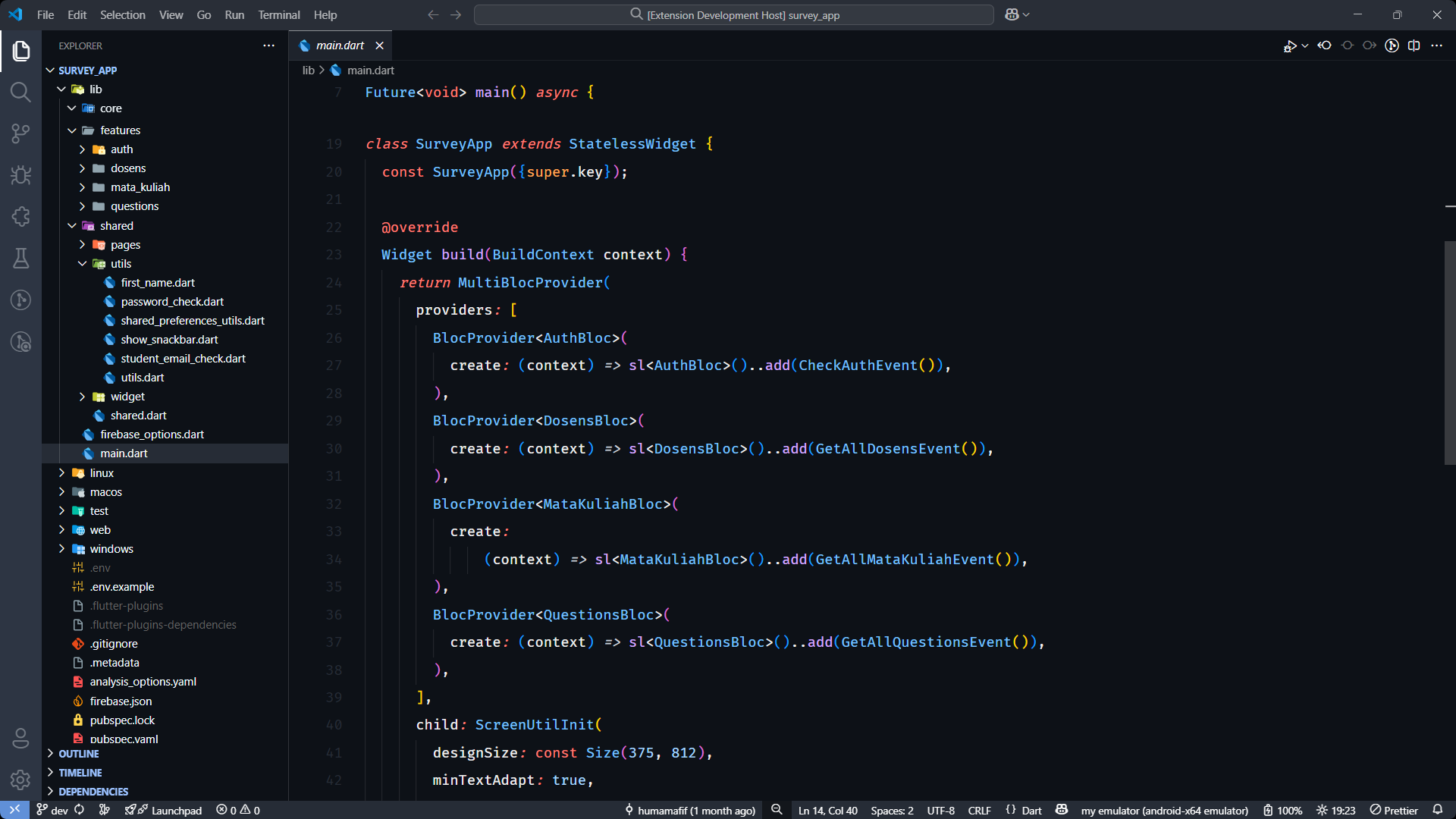
Task: Open the Source Control view
Action: pos(20,134)
